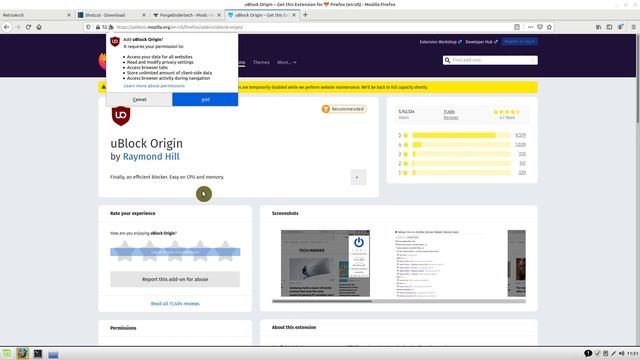Click Firefox window icon in taskbar
640x360 pixels.
(x=22, y=353)
